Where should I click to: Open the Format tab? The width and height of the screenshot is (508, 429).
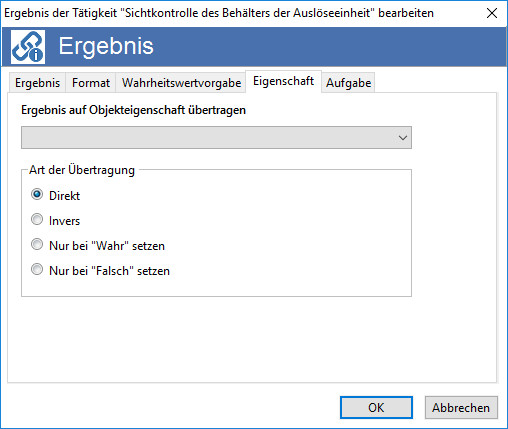(91, 83)
